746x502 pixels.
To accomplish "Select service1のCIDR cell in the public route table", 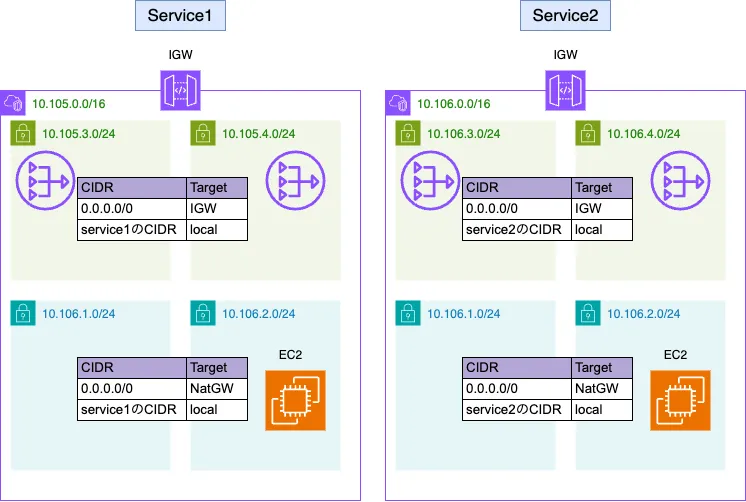I will [132, 229].
